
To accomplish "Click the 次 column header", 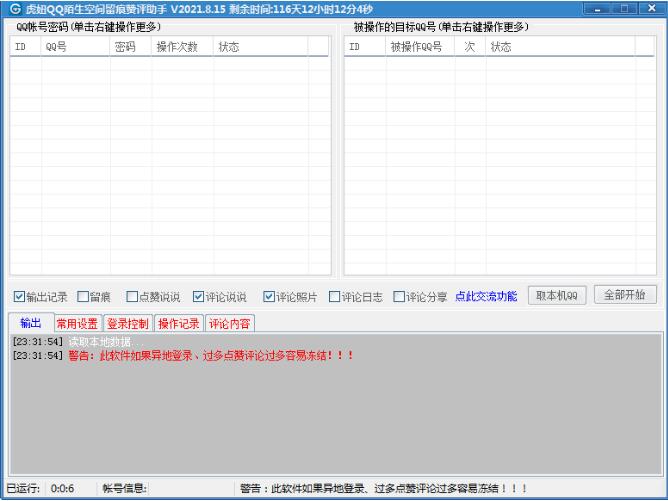I will click(470, 46).
